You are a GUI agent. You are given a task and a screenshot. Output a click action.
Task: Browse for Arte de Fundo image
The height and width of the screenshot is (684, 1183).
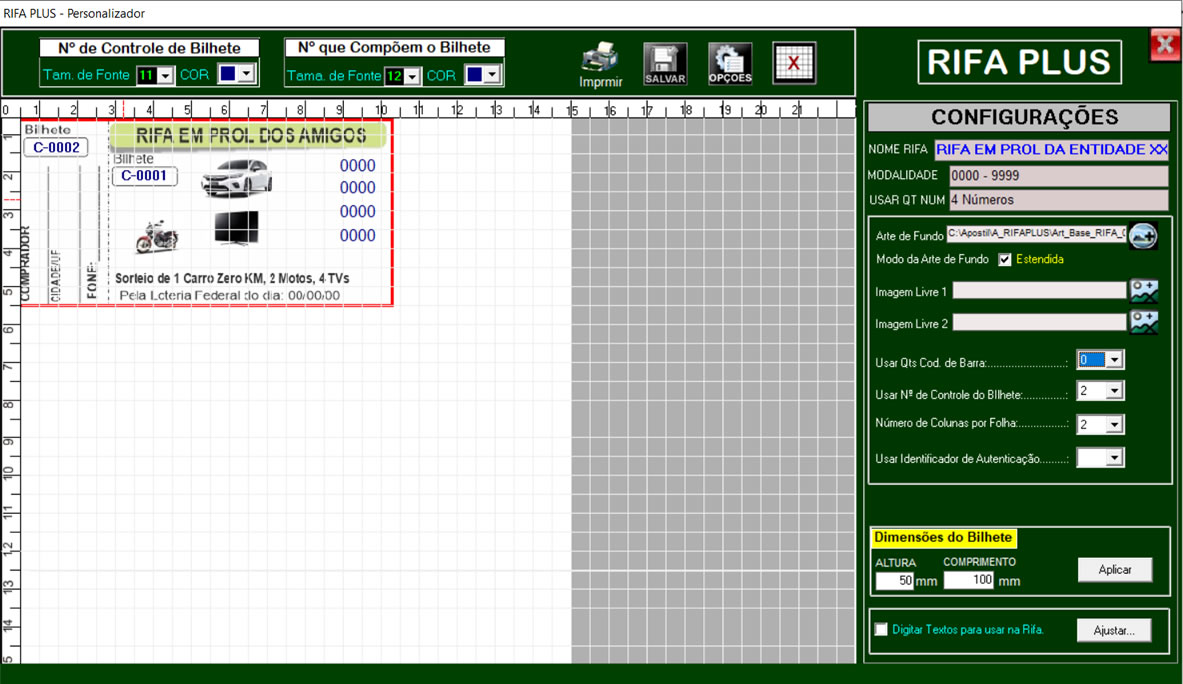(x=1143, y=236)
